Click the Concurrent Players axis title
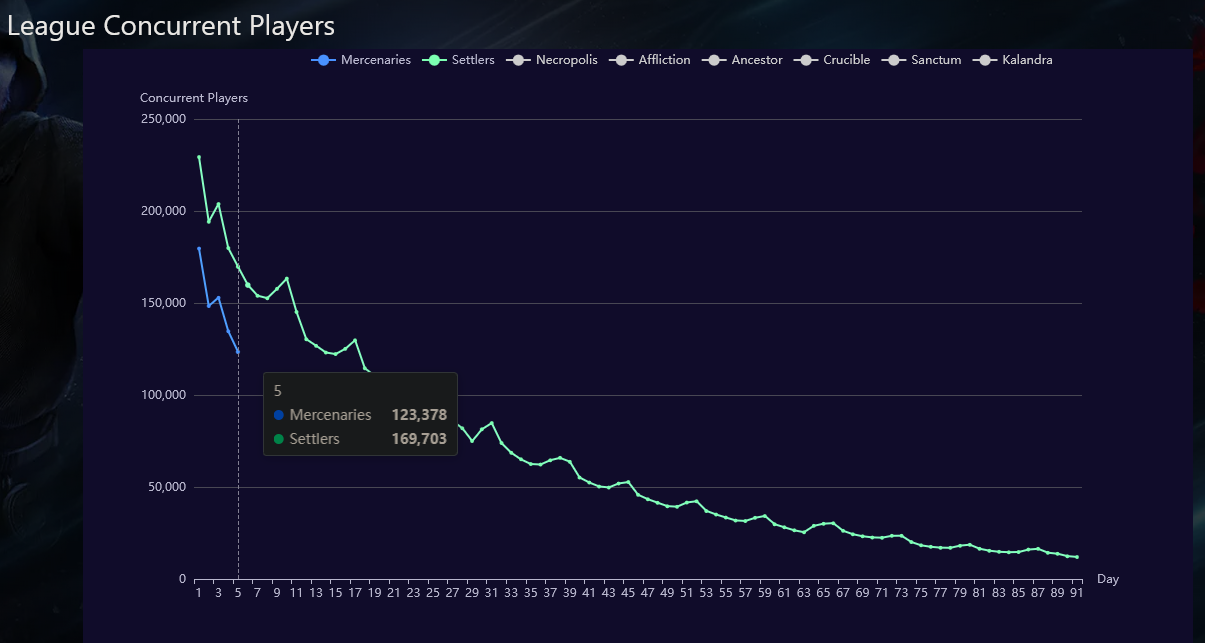1205x643 pixels. click(194, 98)
